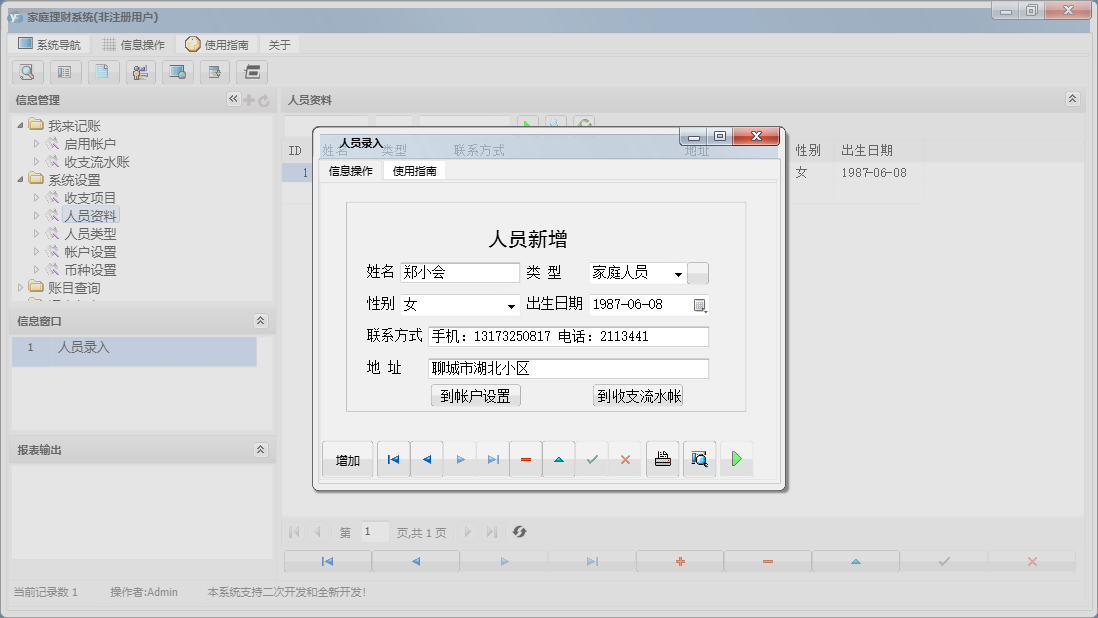
Task: Click the page number input field at bottom
Action: tap(375, 531)
